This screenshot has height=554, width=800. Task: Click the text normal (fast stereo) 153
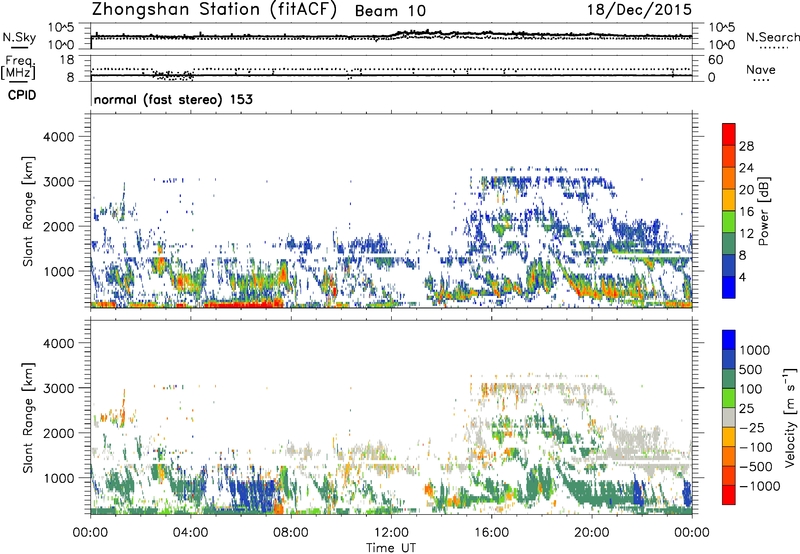[x=173, y=99]
